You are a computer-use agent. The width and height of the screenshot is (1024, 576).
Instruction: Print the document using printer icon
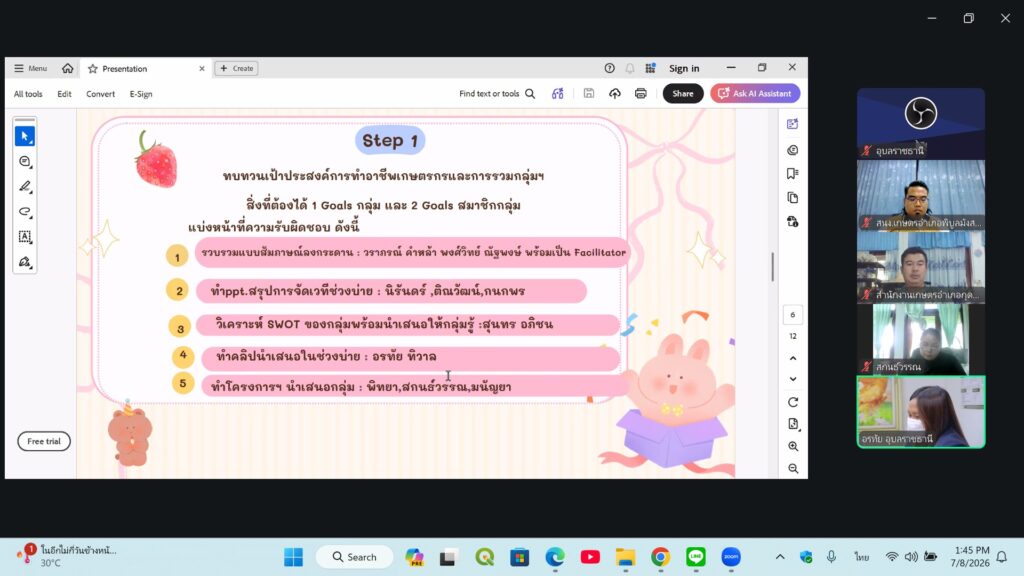(641, 93)
